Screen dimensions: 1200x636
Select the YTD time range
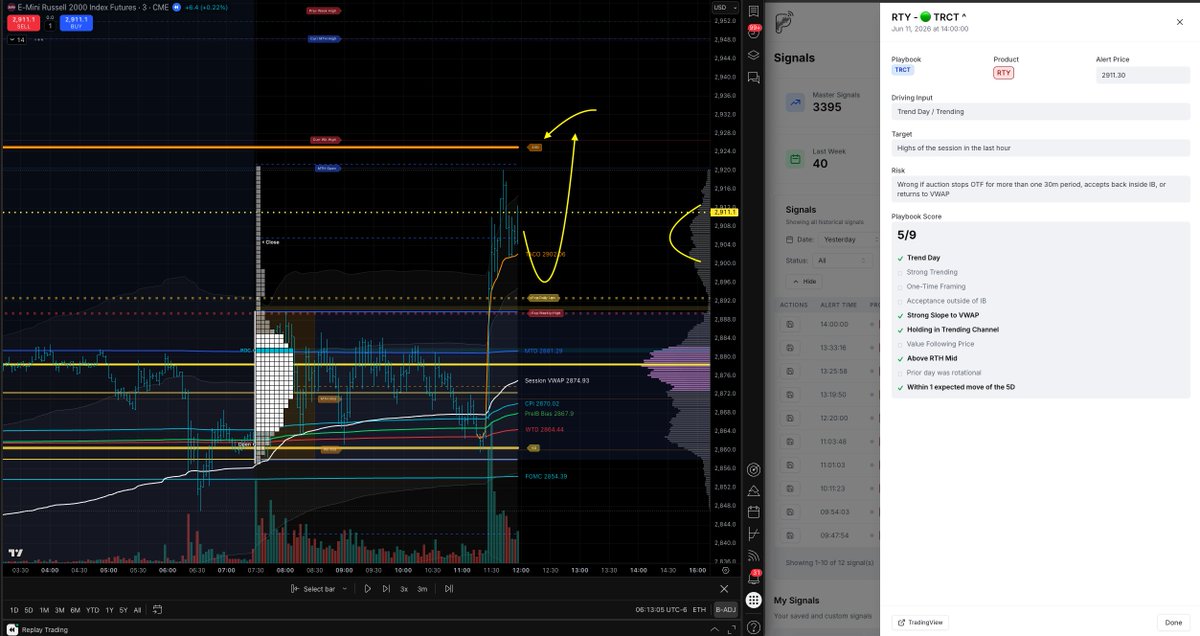click(x=92, y=609)
